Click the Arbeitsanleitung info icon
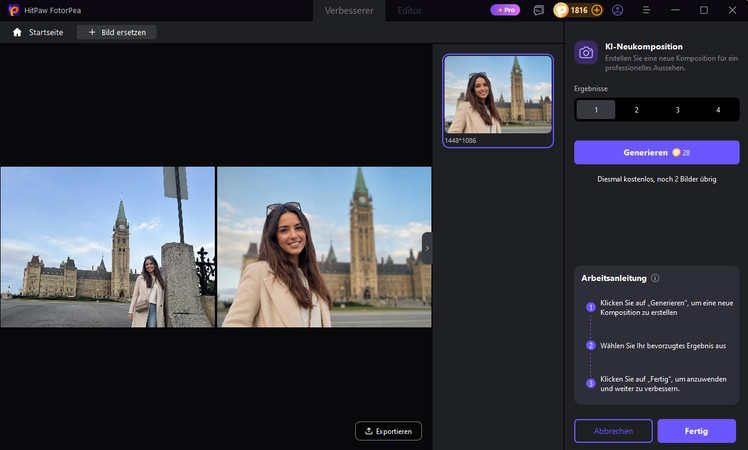Image resolution: width=748 pixels, height=450 pixels. [655, 278]
